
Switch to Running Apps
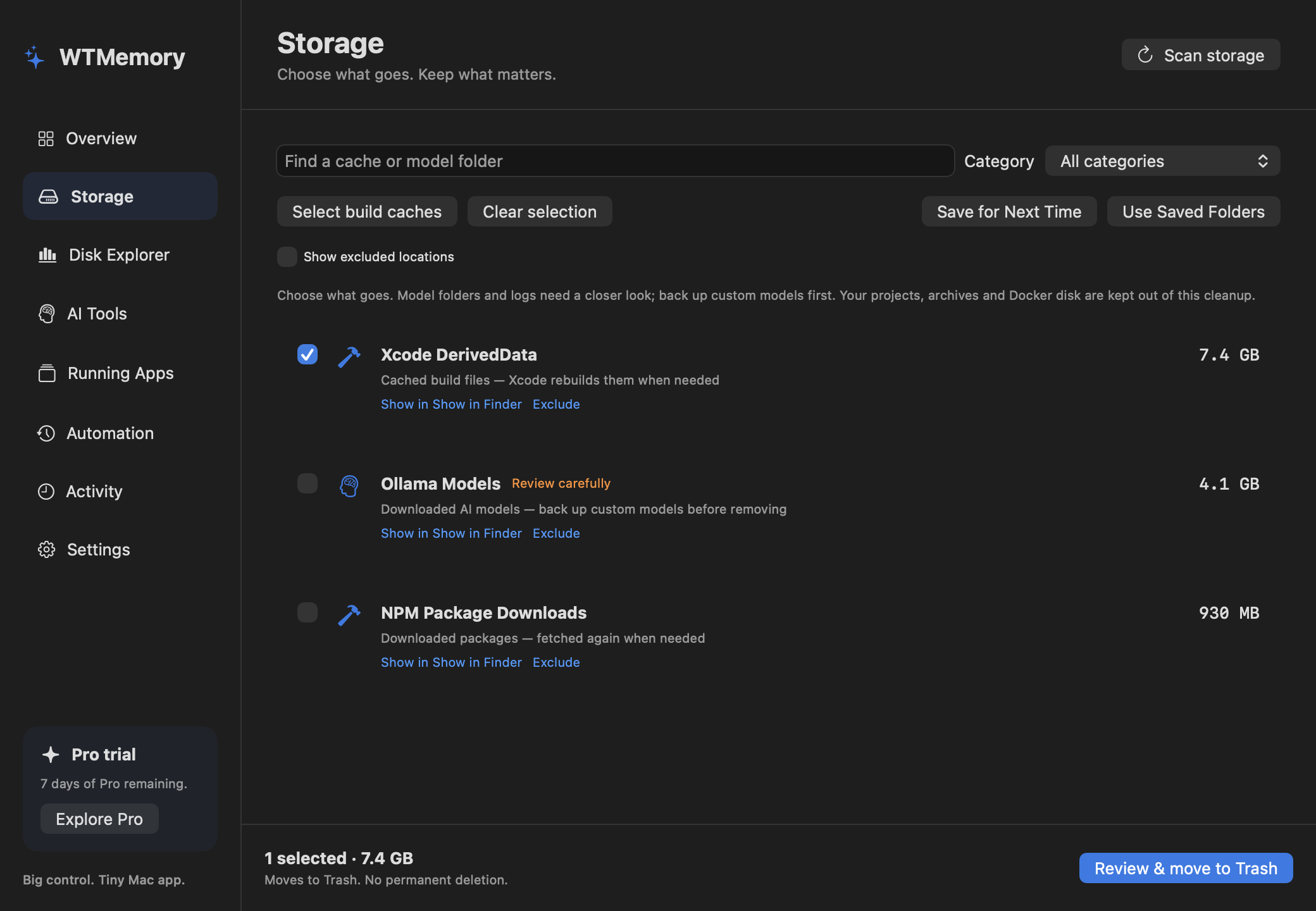pyautogui.click(x=120, y=373)
